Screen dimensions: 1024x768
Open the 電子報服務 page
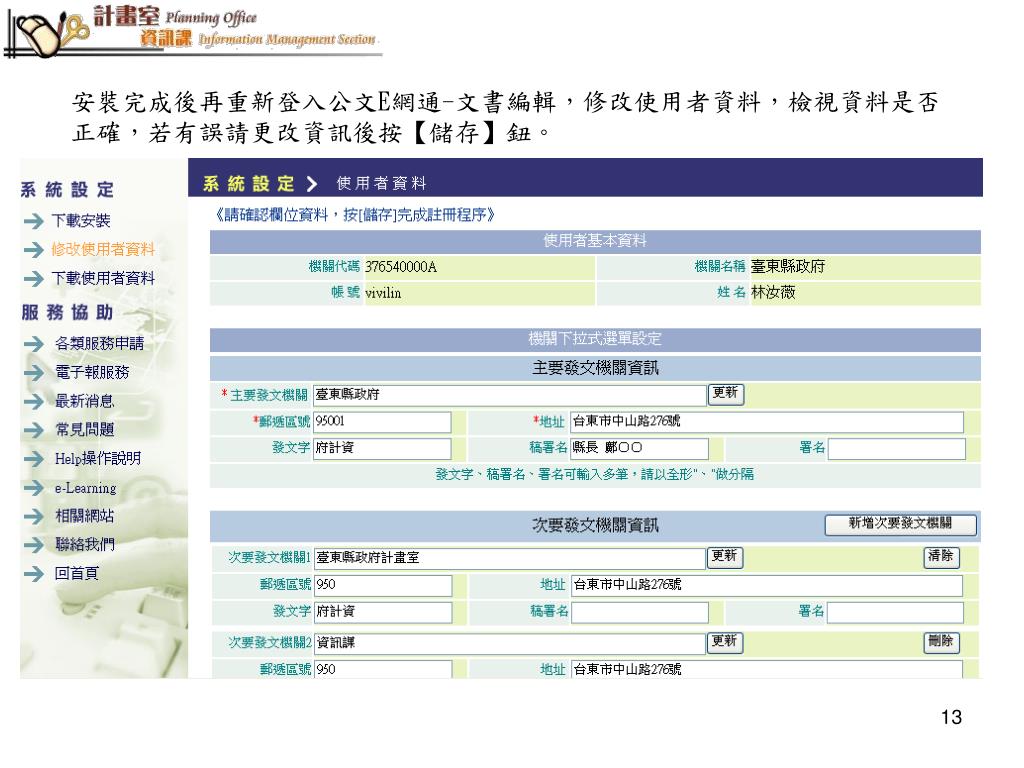pyautogui.click(x=92, y=372)
